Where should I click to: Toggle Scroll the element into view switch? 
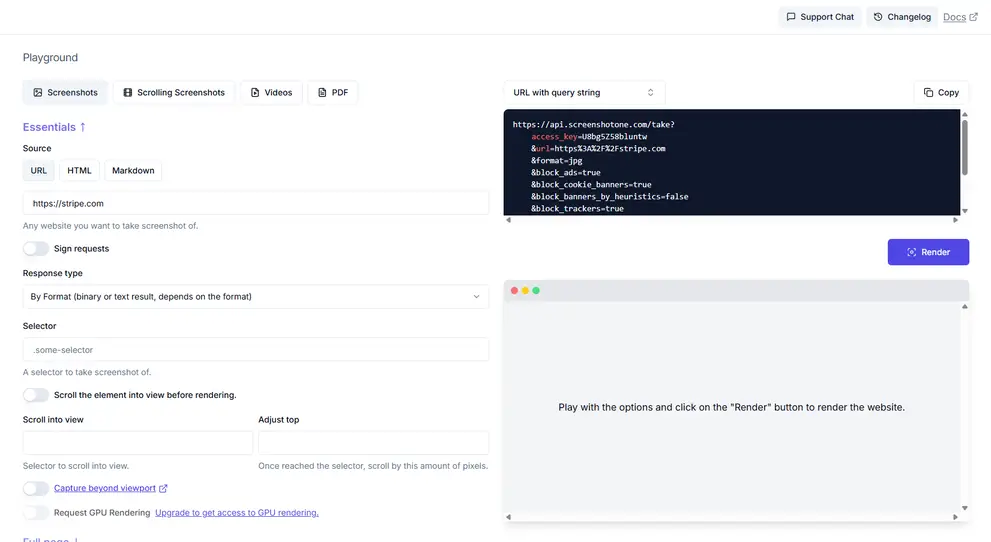36,395
